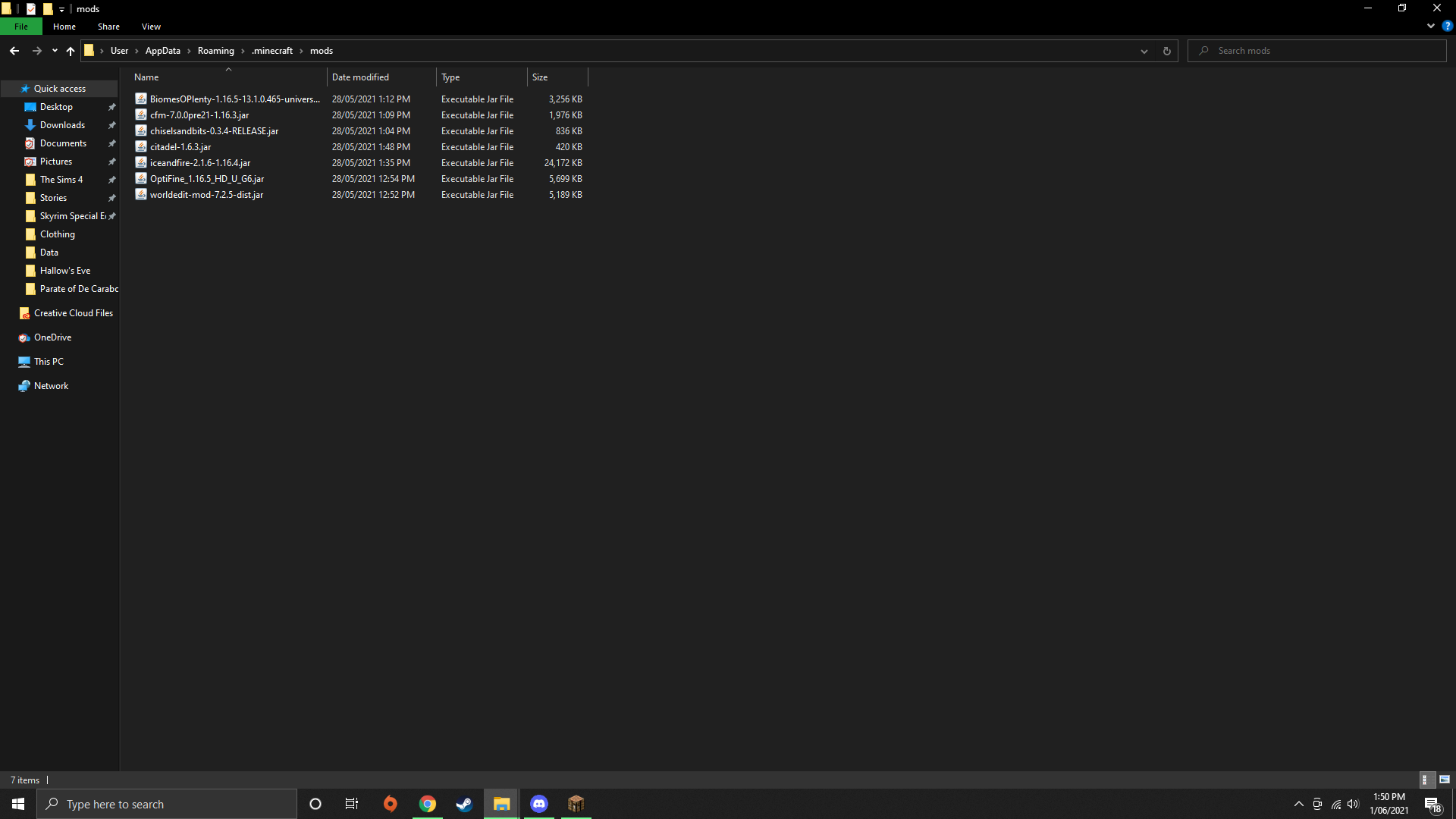The height and width of the screenshot is (819, 1456).
Task: Open the Windows Start menu
Action: [x=18, y=804]
